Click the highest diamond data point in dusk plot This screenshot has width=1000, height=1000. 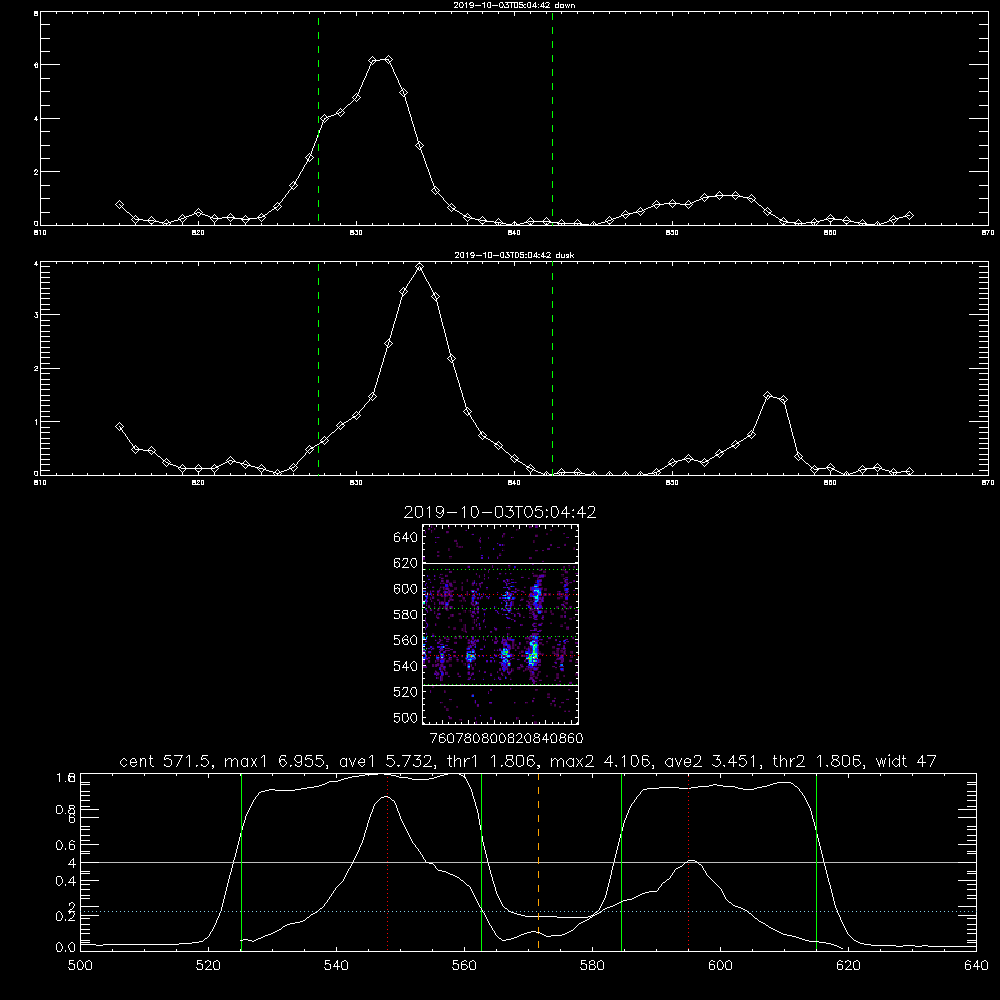pyautogui.click(x=419, y=267)
